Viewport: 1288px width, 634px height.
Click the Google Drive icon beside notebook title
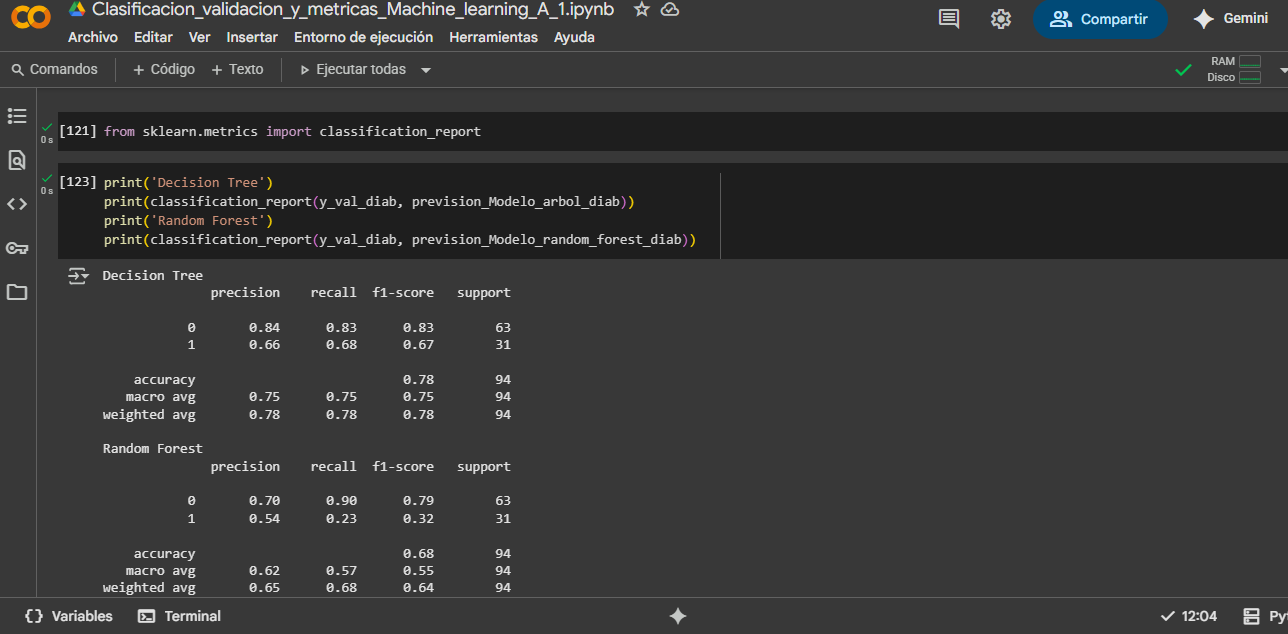click(77, 9)
